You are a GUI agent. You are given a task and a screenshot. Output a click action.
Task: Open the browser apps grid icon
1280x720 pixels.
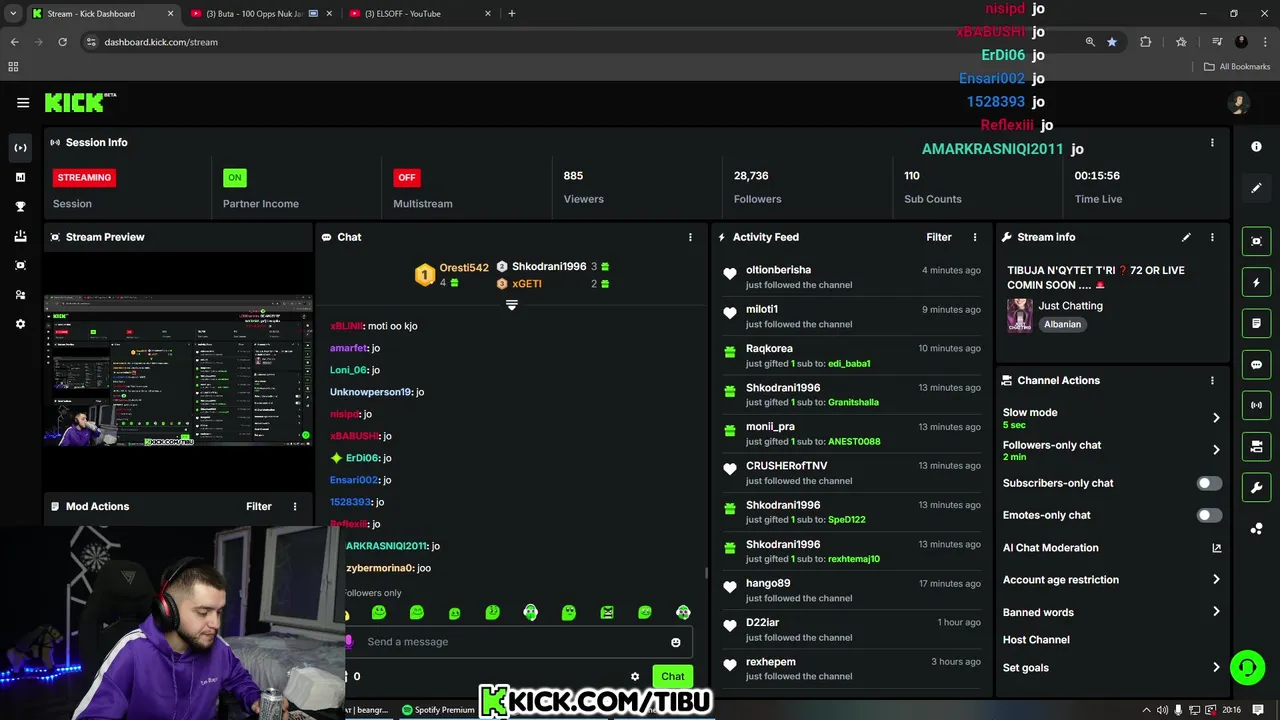pos(13,67)
